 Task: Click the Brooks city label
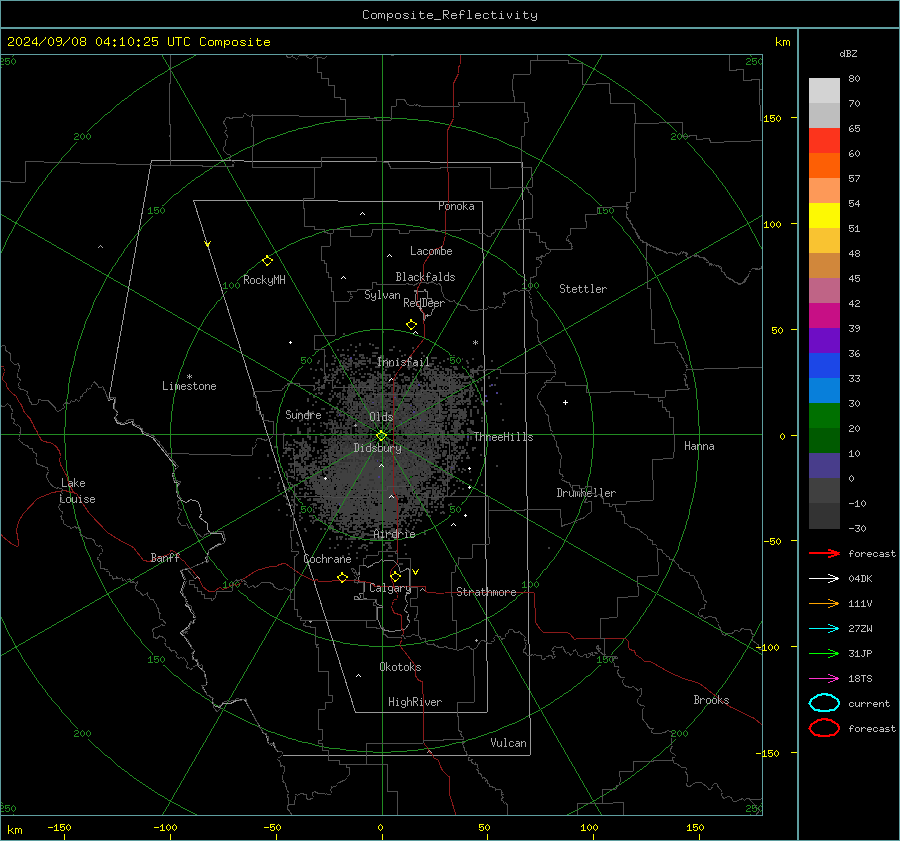tap(711, 700)
